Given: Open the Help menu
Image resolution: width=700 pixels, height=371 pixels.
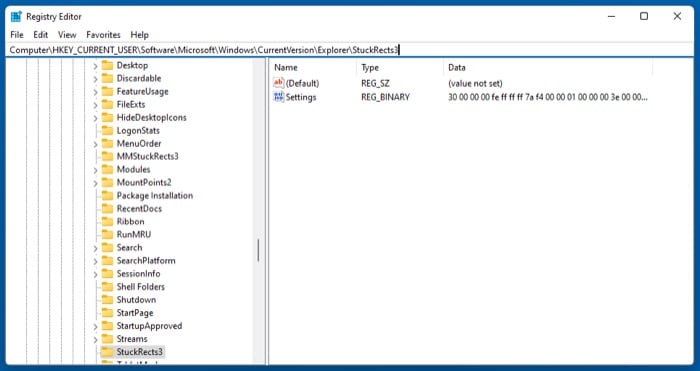Looking at the screenshot, I should pos(139,35).
